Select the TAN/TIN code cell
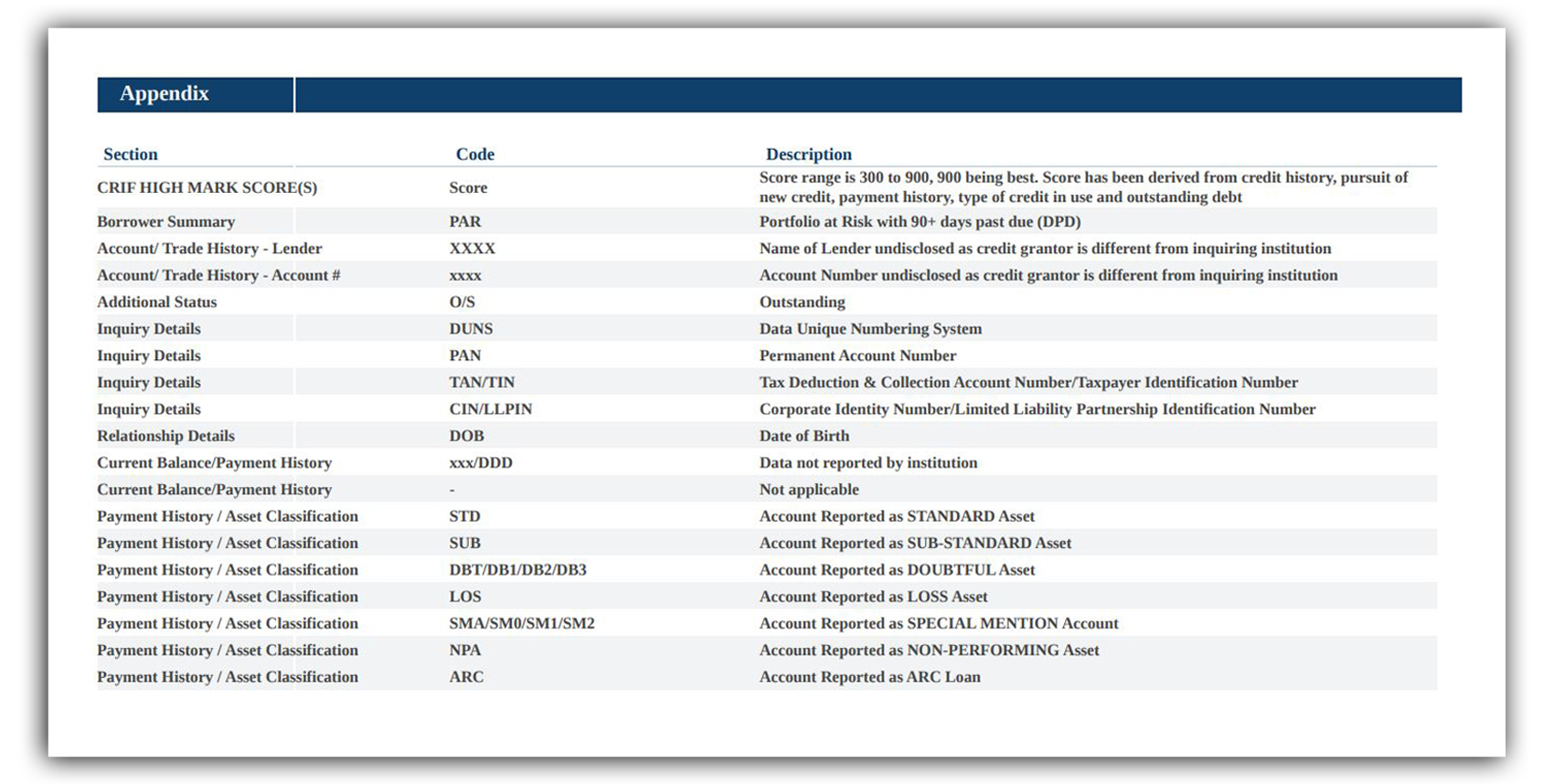 [x=482, y=383]
